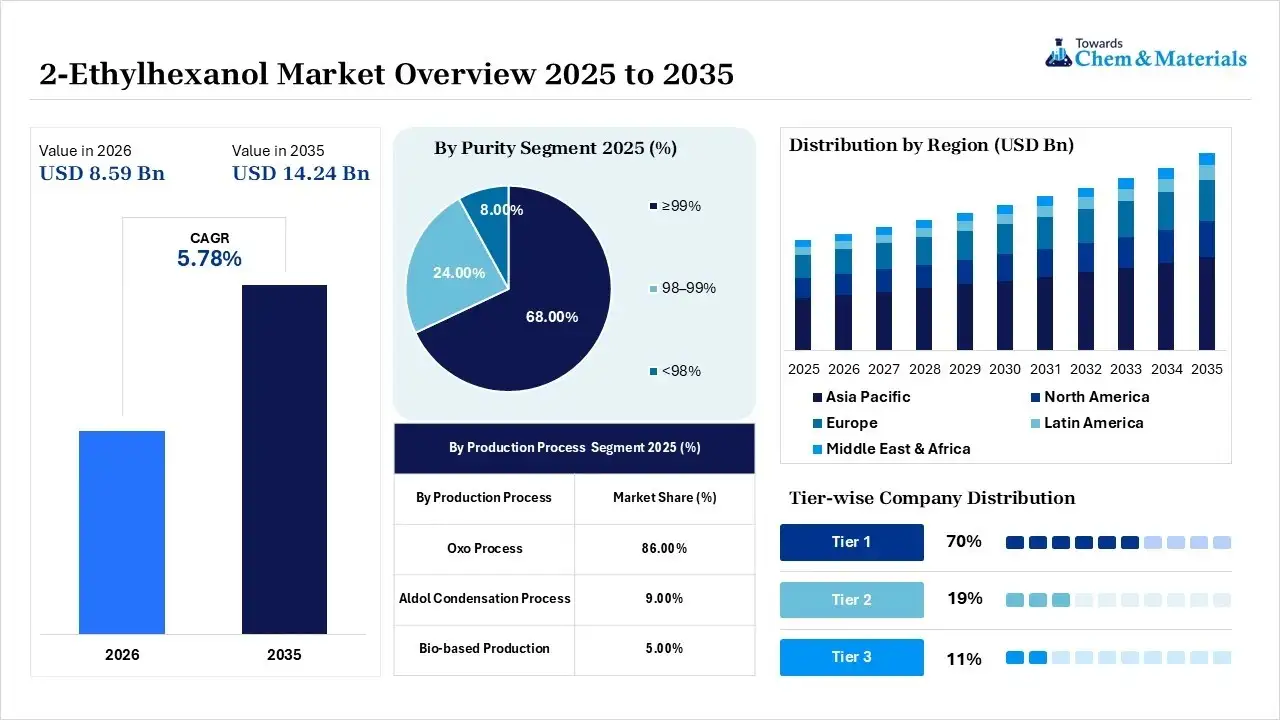Click the 2025 stacked bar
This screenshot has height=720, width=1280.
click(x=803, y=295)
